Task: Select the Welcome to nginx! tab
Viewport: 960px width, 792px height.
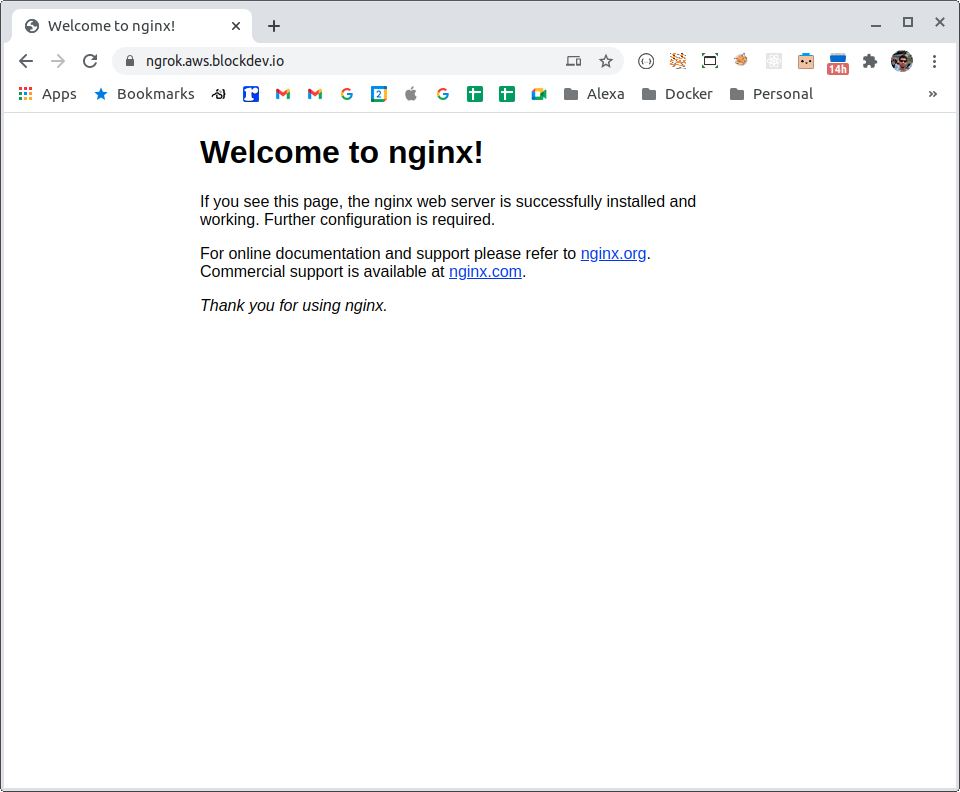Action: coord(132,26)
